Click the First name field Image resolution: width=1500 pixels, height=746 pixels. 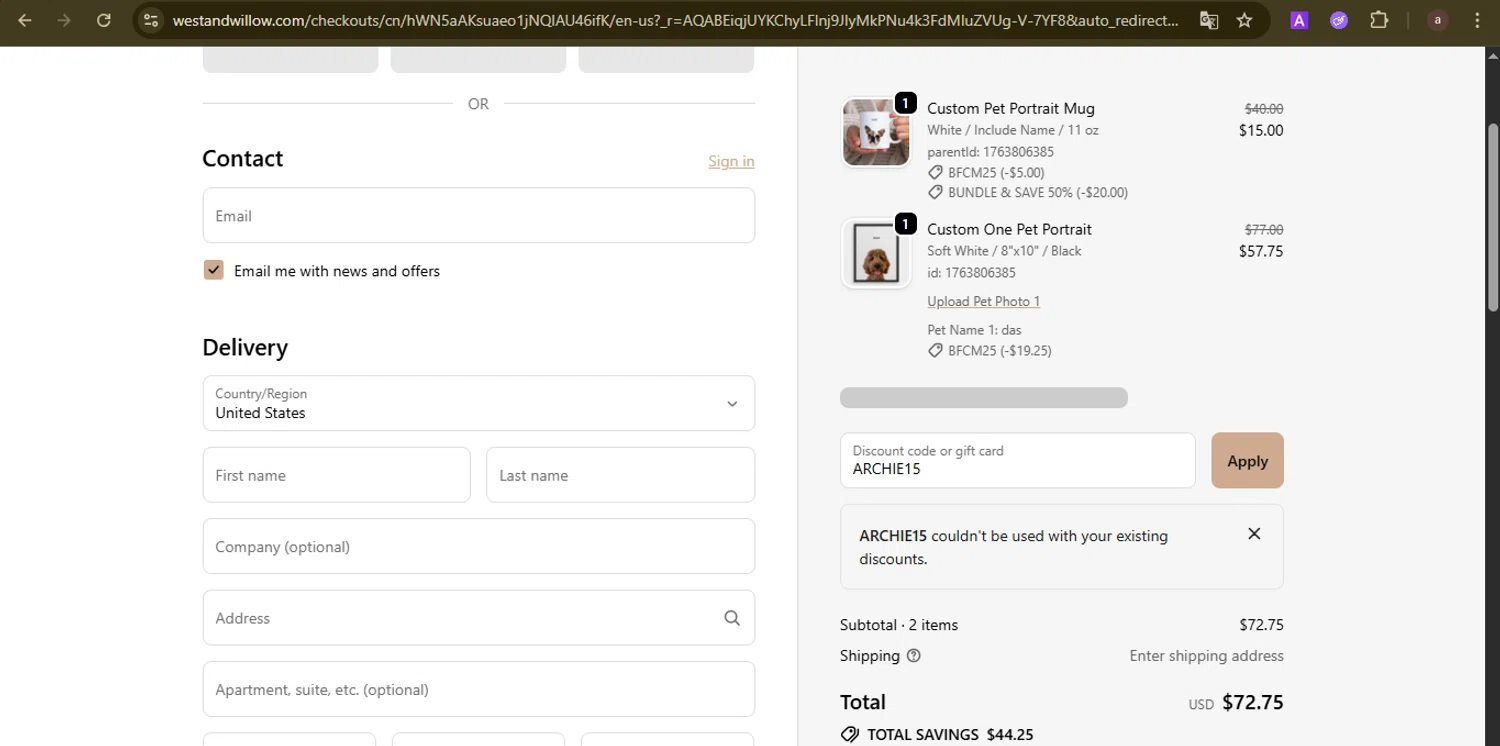click(337, 475)
